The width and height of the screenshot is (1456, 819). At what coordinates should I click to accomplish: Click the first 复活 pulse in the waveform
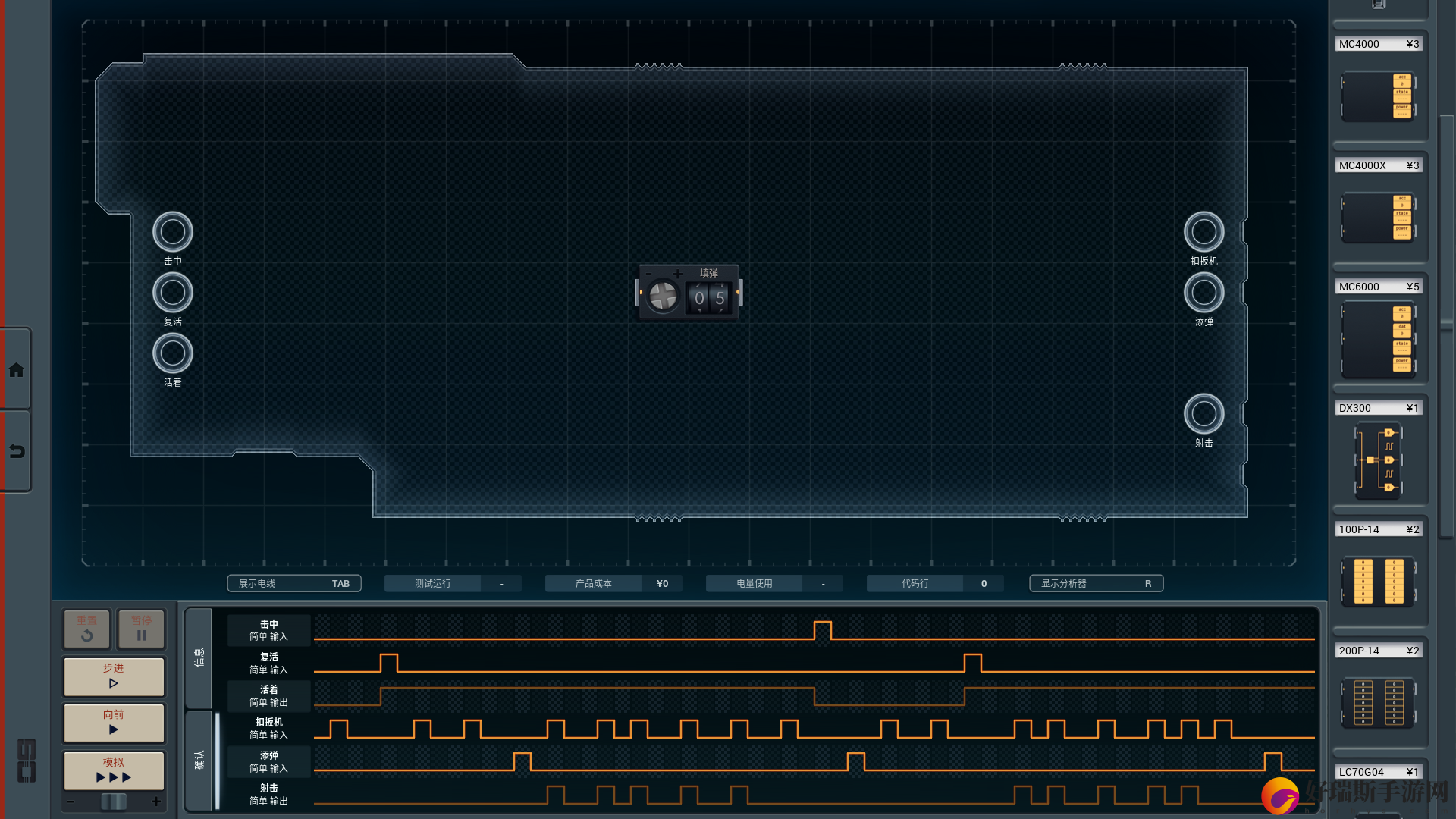point(388,664)
